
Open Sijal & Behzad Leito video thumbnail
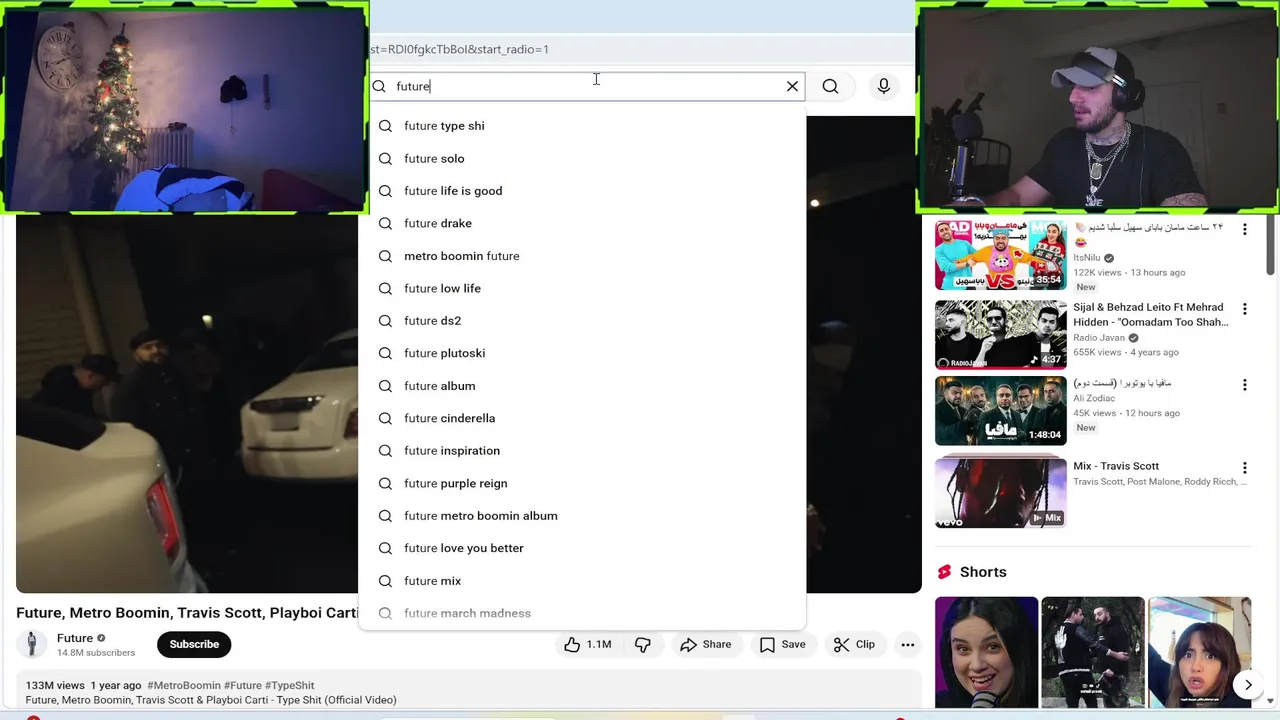[x=1000, y=334]
